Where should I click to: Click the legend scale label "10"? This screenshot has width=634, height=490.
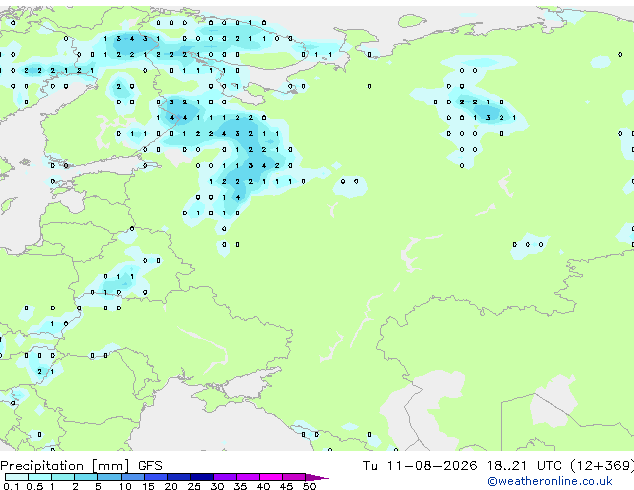(x=125, y=486)
